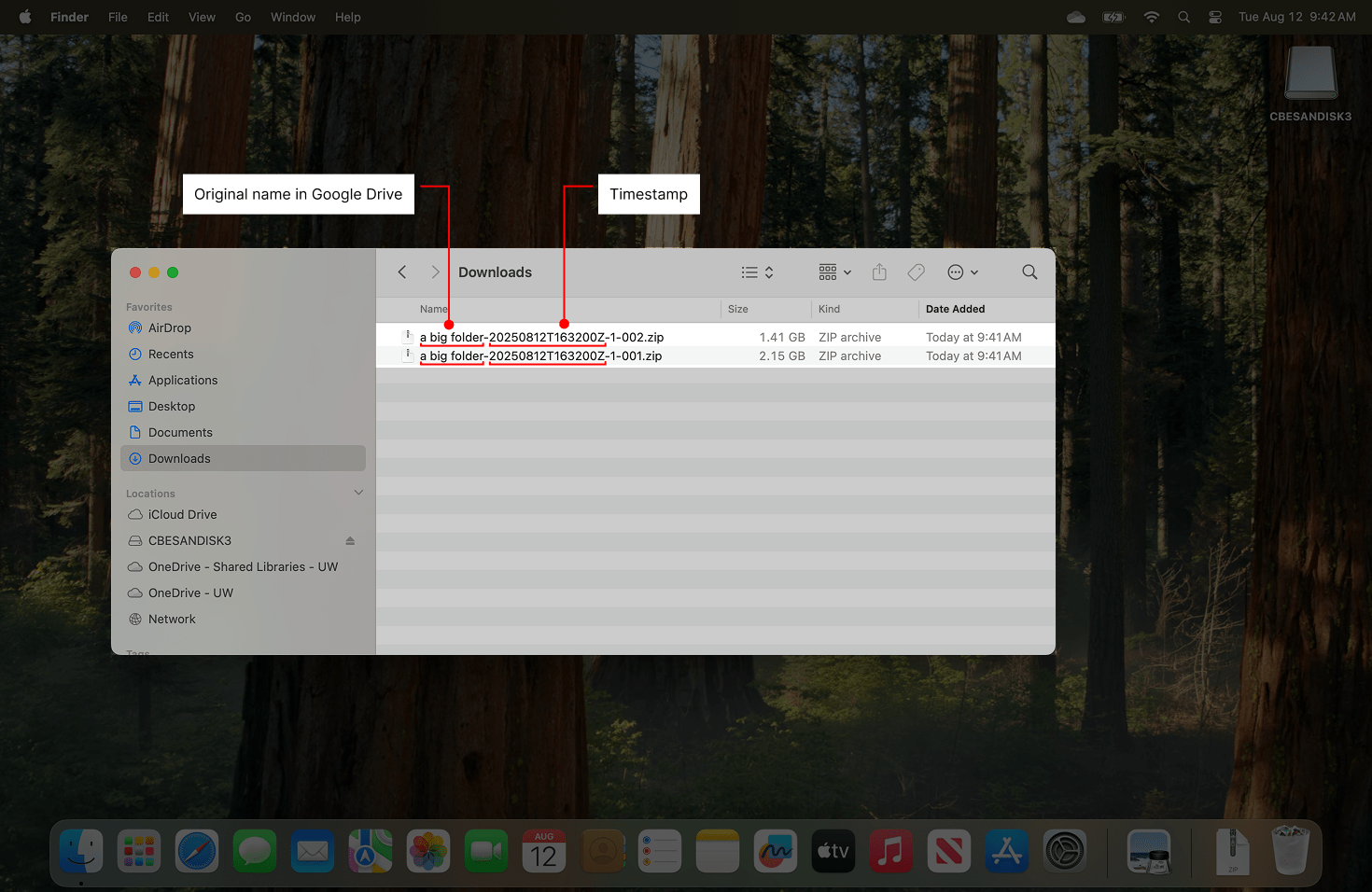Open Control Center in the menu bar
This screenshot has height=892, width=1372.
tap(1214, 16)
